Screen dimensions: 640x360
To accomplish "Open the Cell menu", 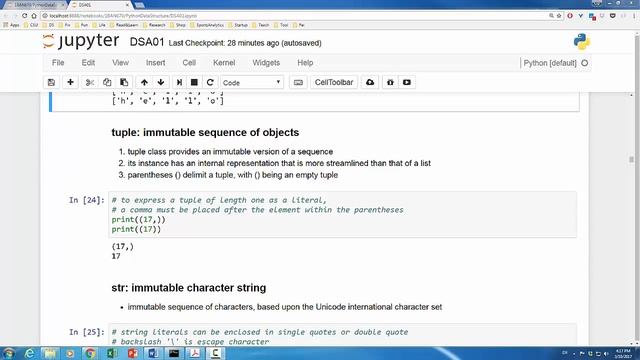I will (189, 63).
